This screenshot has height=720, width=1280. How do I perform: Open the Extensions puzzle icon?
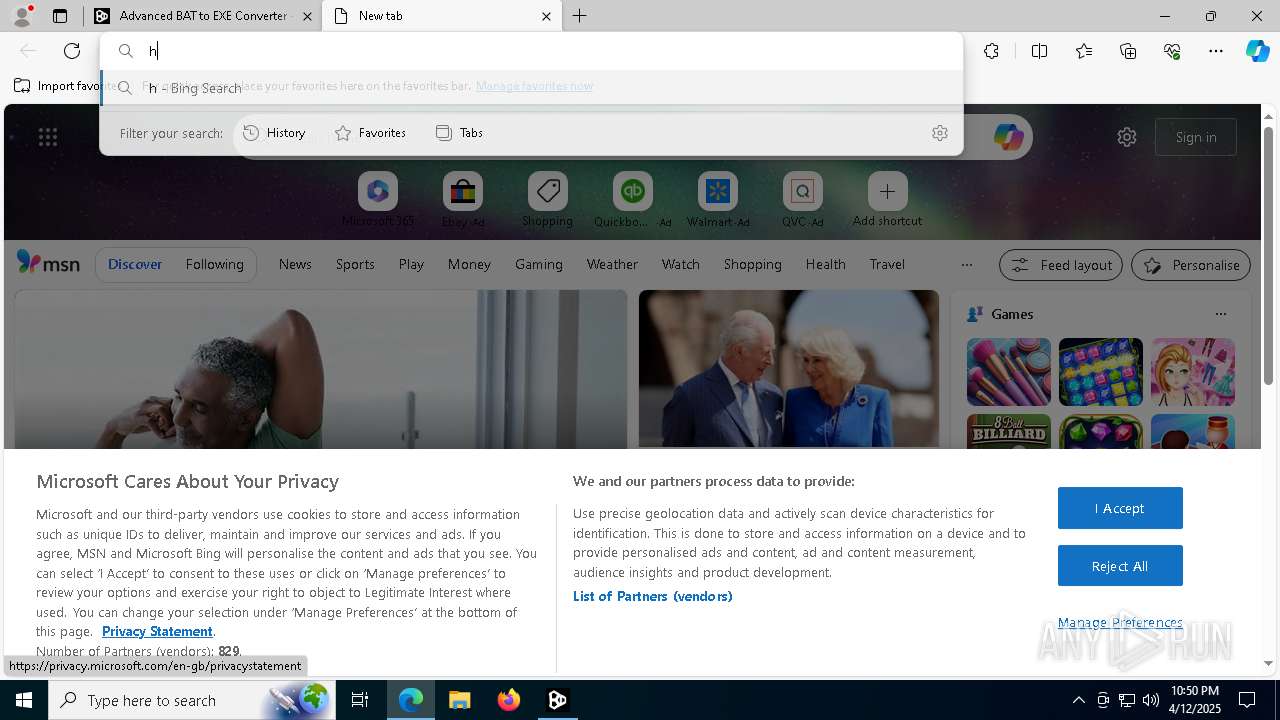[x=991, y=51]
